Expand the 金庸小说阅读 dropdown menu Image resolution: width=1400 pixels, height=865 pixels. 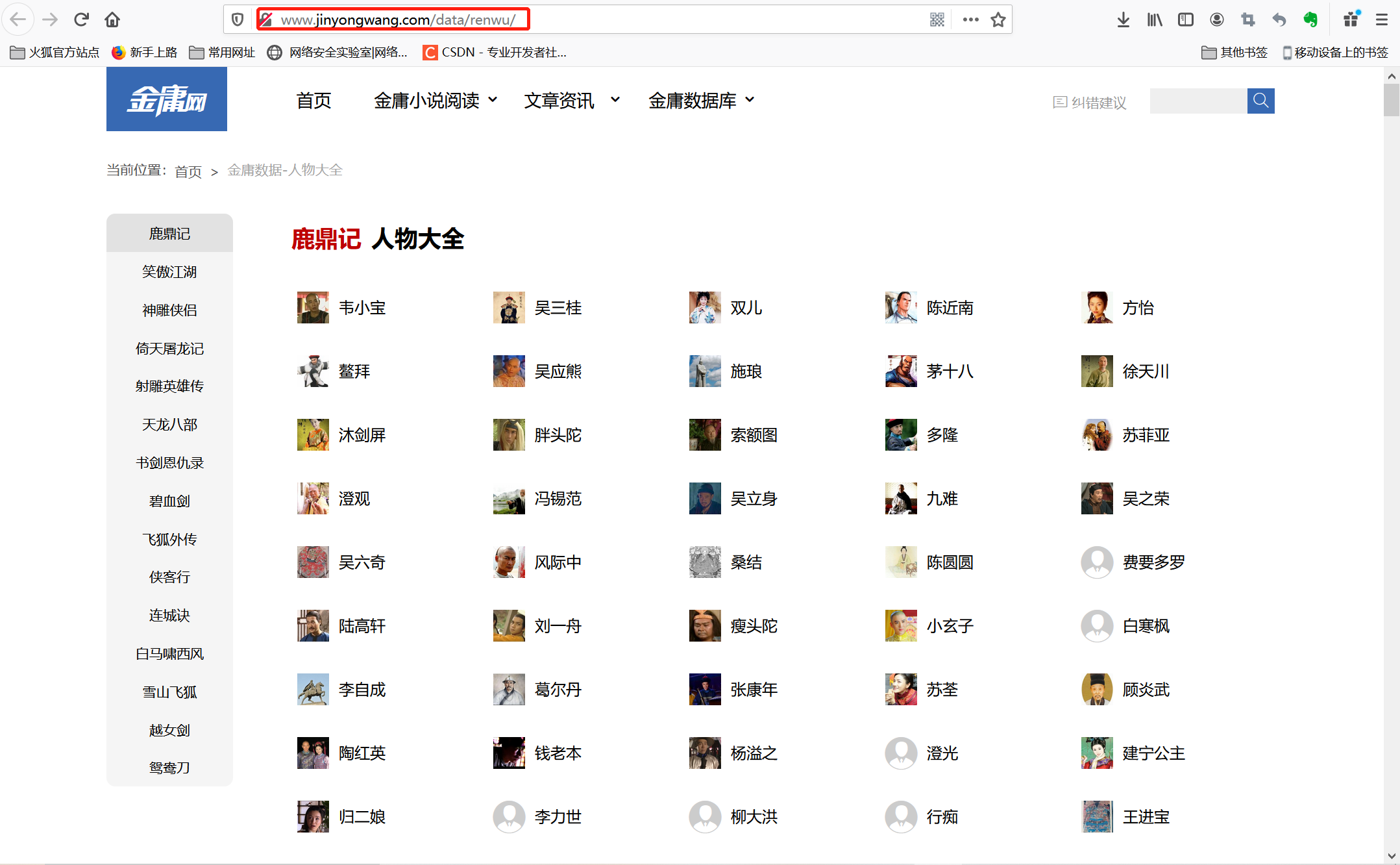coord(435,100)
